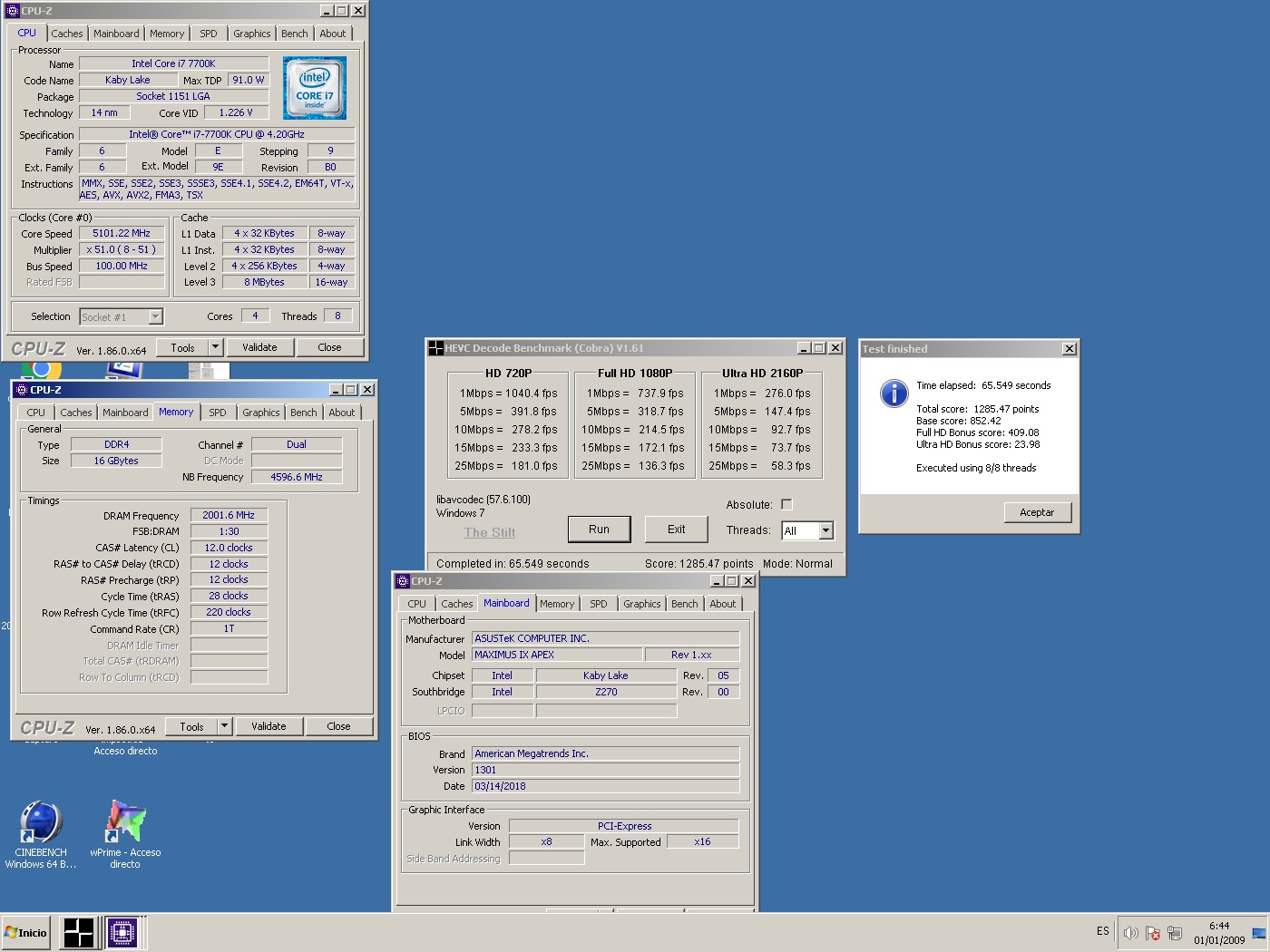Click HEVC benchmark icon in taskbar
The width and height of the screenshot is (1270, 952).
coord(79,932)
